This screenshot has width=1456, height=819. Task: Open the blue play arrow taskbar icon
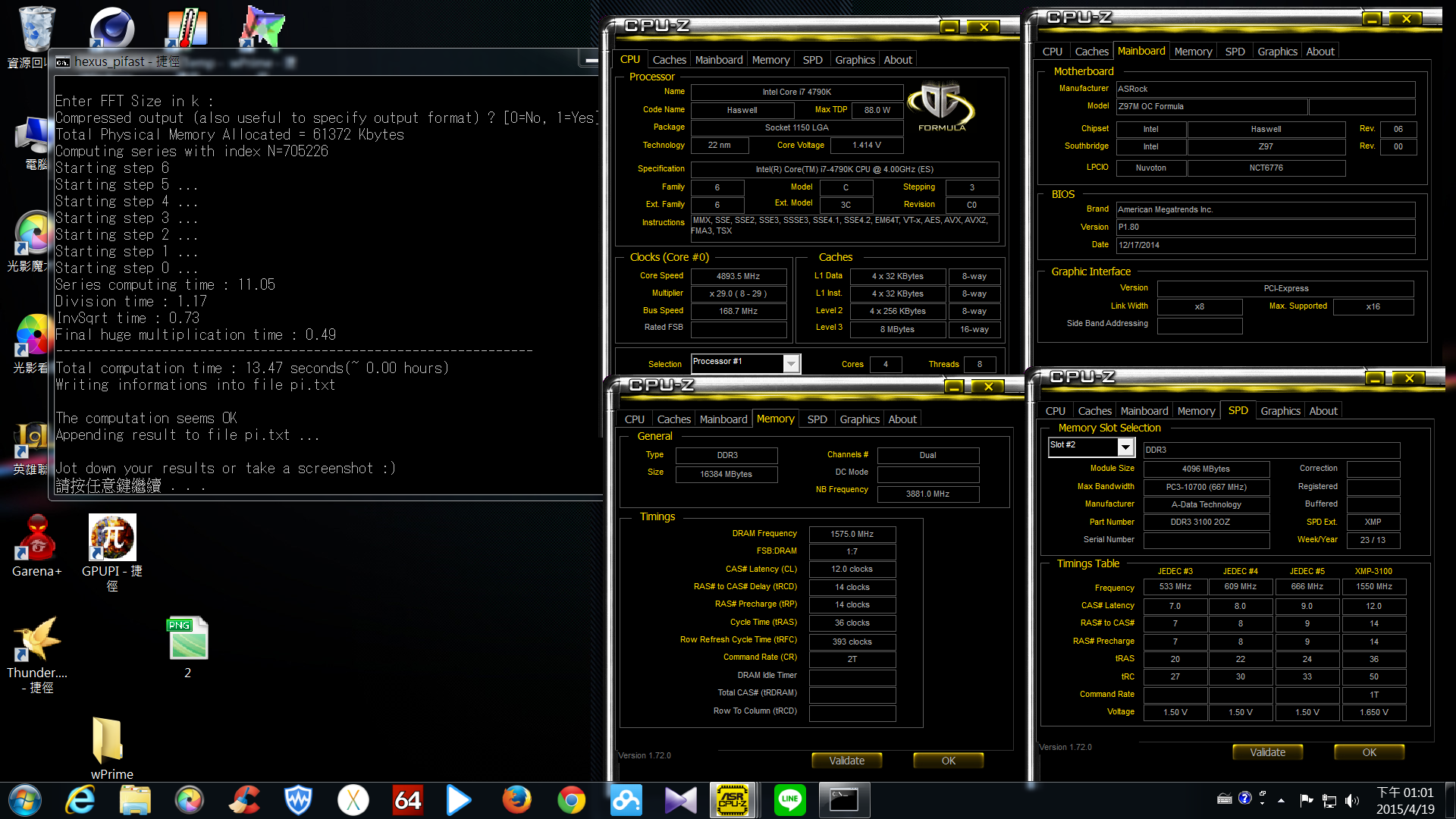click(x=458, y=800)
